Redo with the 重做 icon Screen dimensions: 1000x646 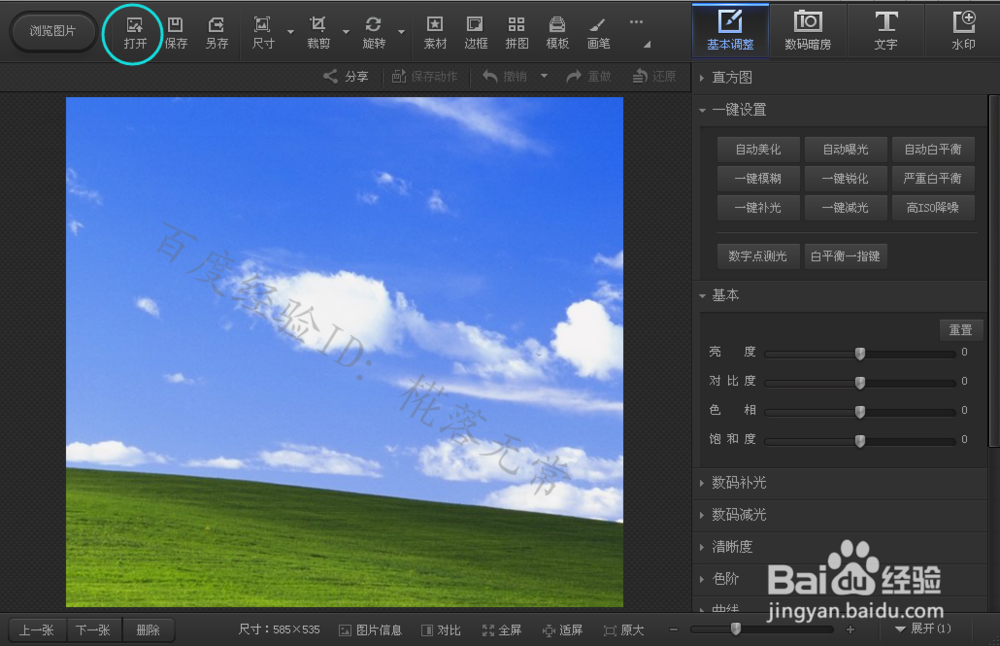[589, 77]
